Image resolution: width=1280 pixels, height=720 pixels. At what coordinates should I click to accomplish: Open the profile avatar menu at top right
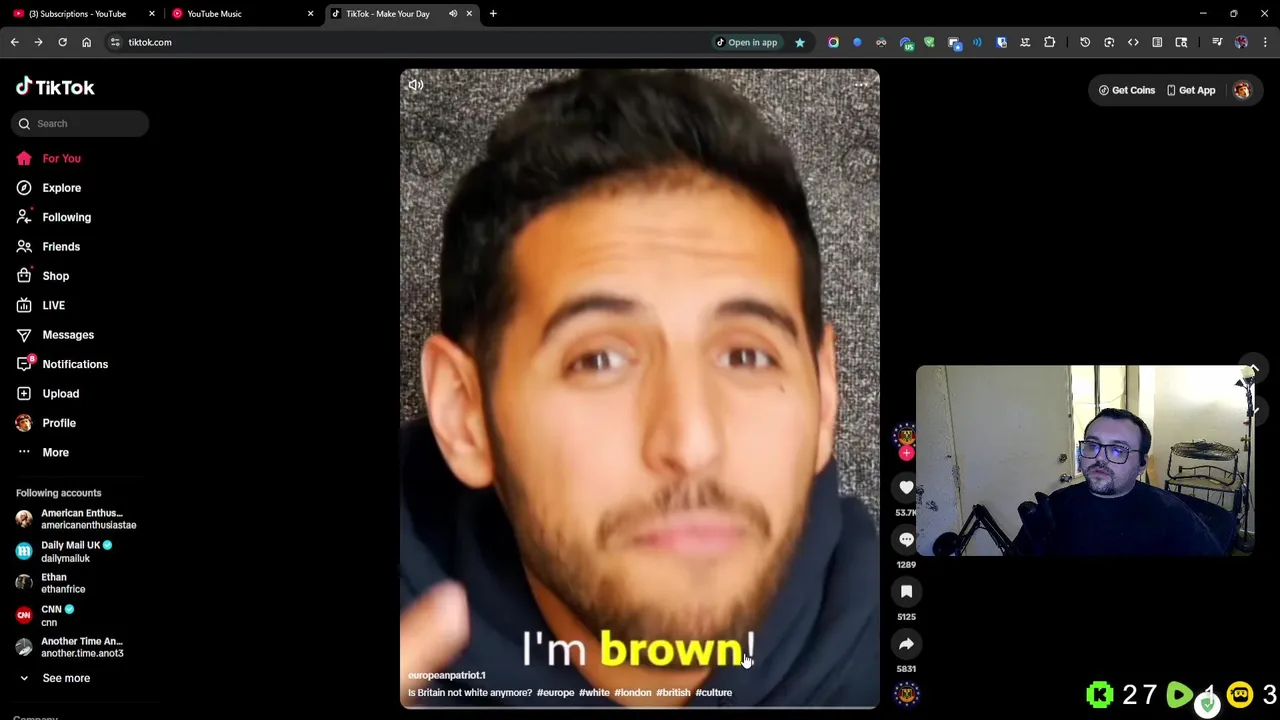click(x=1242, y=90)
